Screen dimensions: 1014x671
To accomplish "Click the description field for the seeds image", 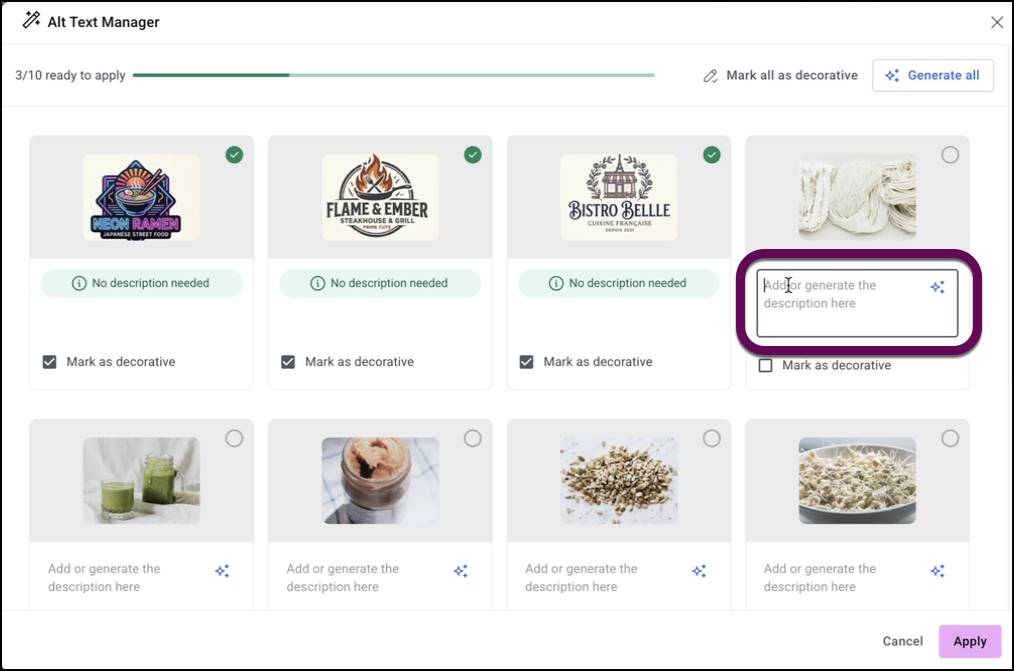I will [598, 578].
